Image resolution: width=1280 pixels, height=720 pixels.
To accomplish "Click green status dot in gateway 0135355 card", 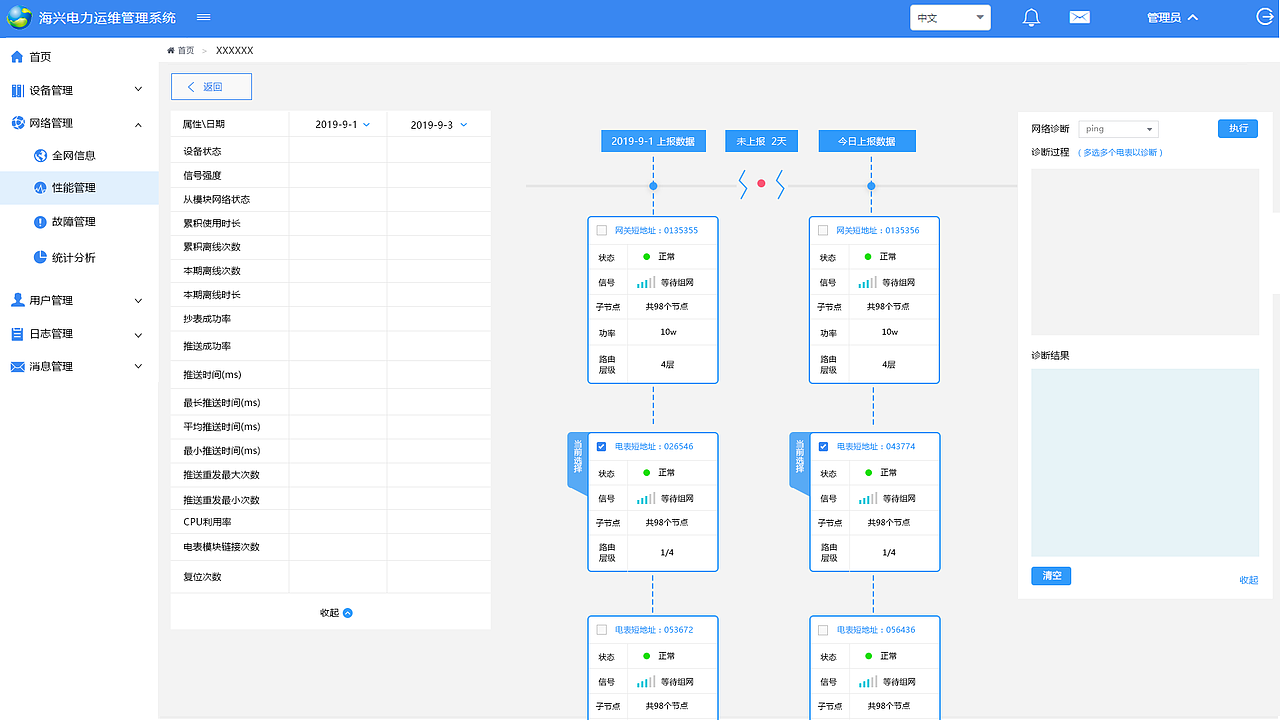I will click(x=647, y=256).
